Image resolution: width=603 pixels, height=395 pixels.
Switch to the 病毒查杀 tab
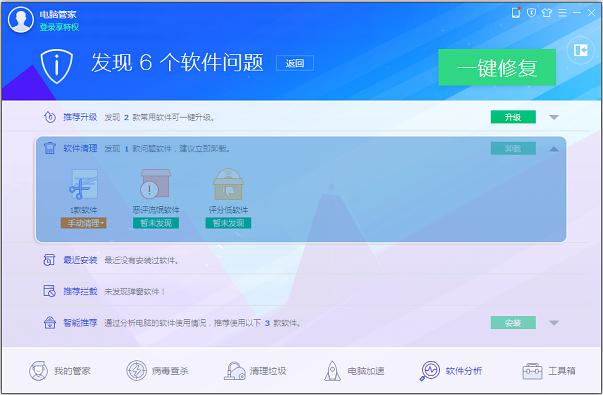[158, 371]
